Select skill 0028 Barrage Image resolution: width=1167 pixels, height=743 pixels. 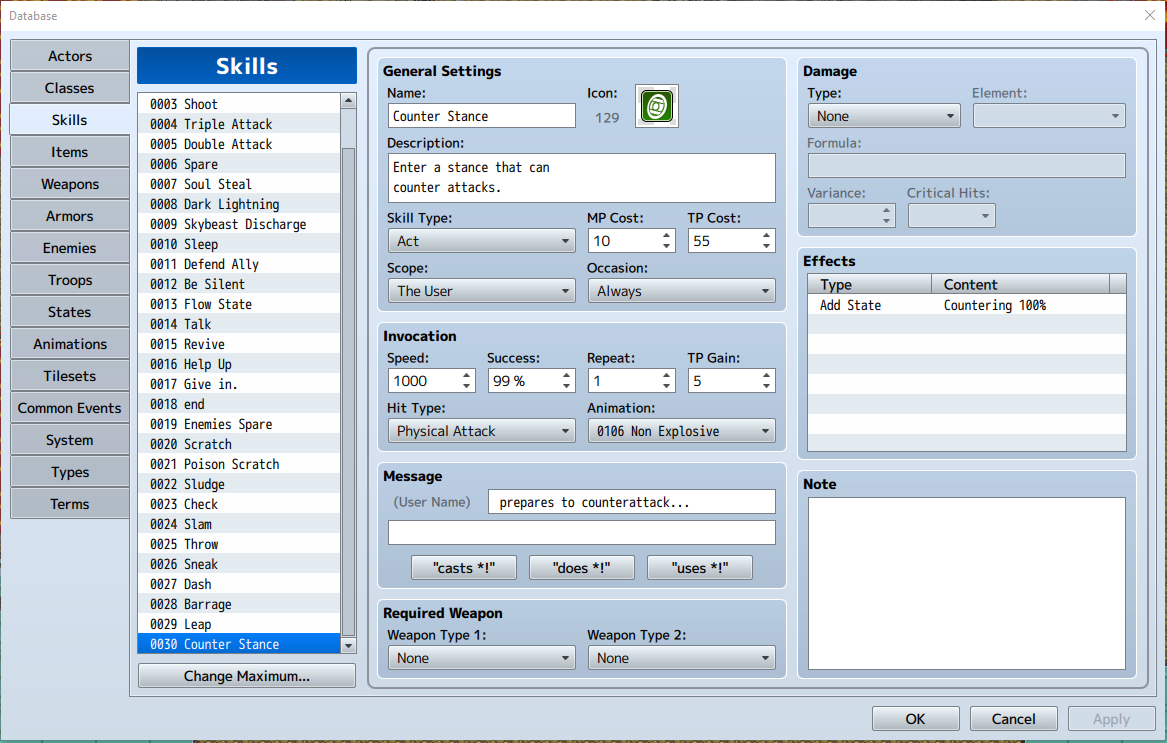pyautogui.click(x=239, y=605)
